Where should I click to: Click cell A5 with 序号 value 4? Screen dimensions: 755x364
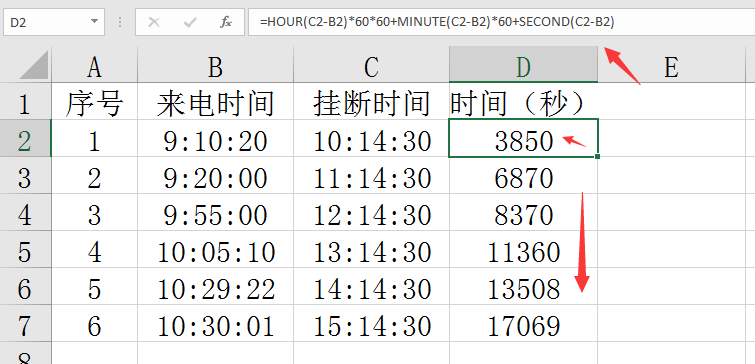(x=94, y=249)
